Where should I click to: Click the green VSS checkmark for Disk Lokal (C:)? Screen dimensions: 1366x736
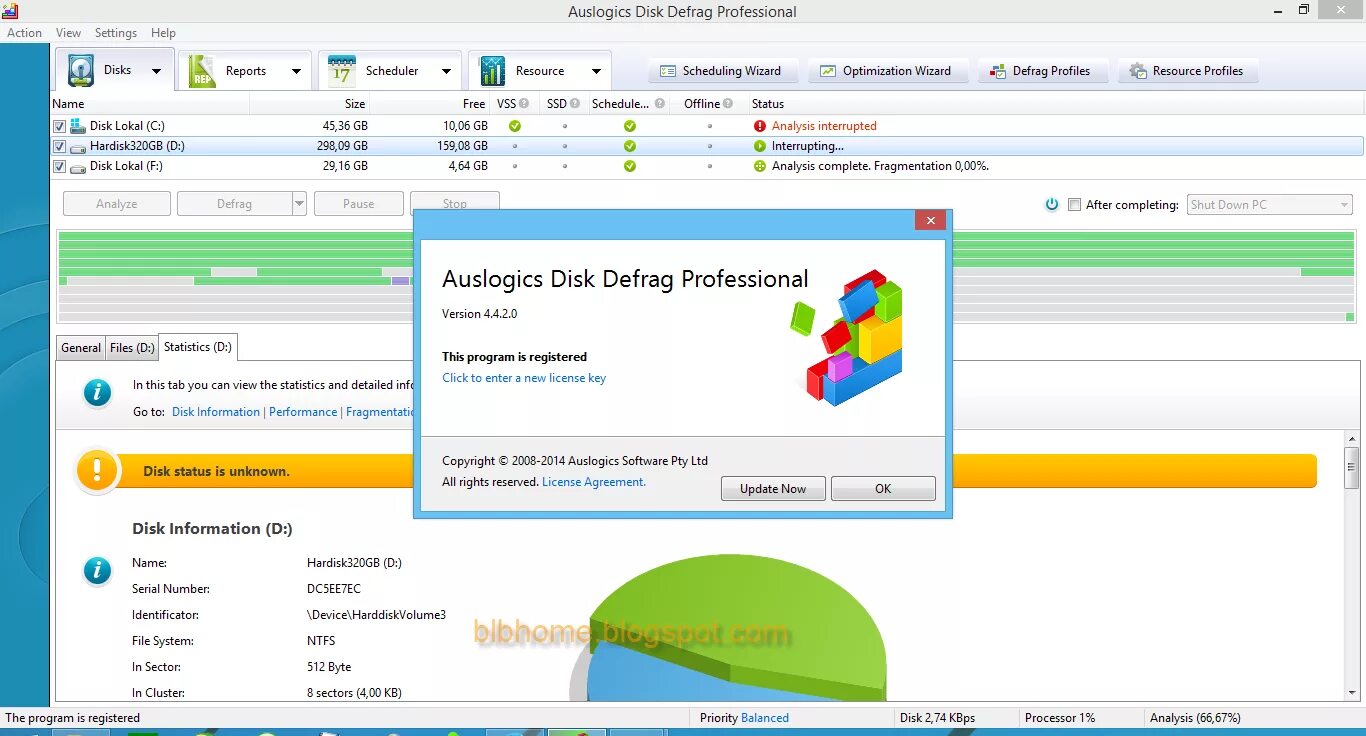[515, 126]
